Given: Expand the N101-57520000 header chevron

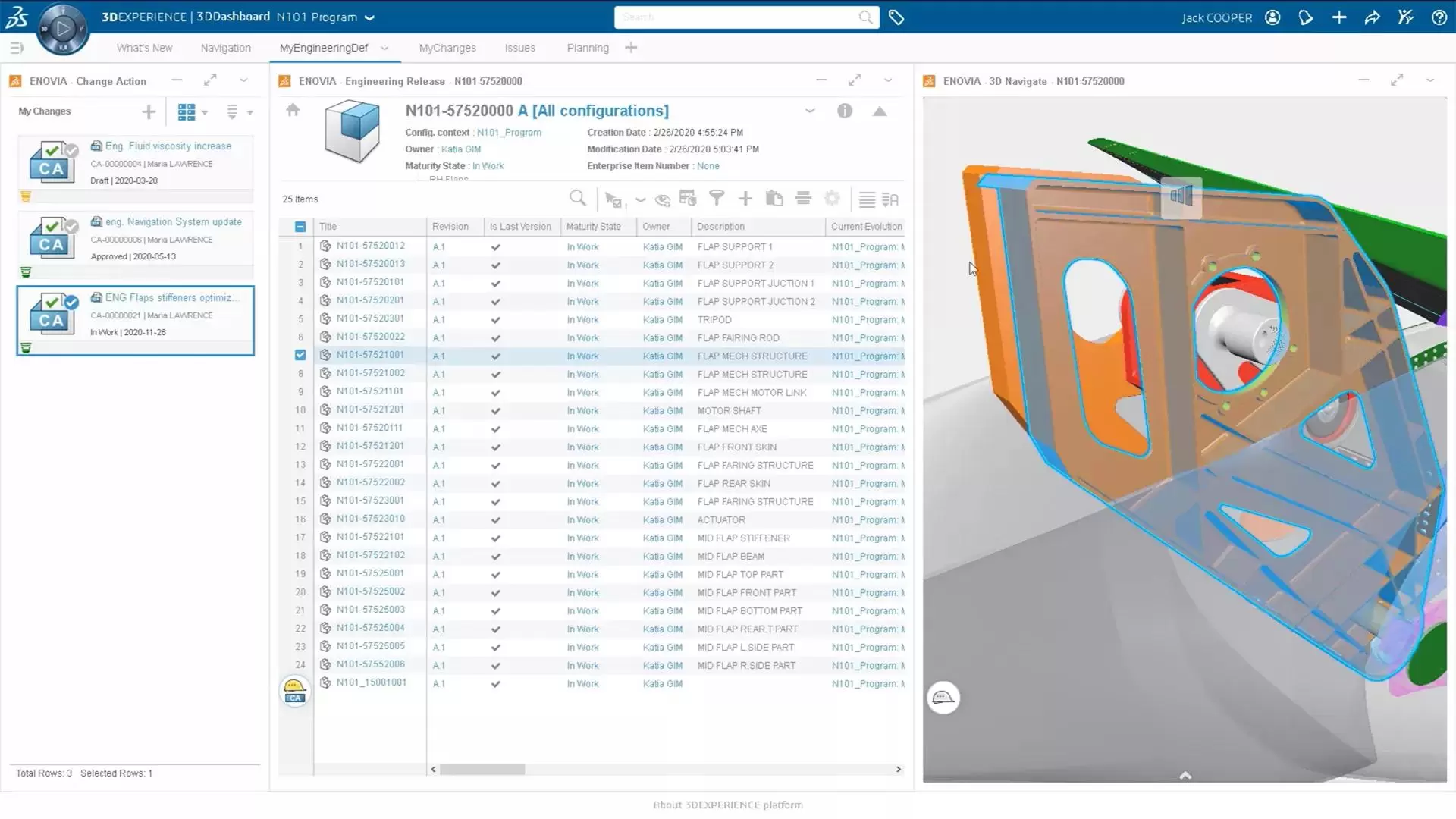Looking at the screenshot, I should (810, 111).
